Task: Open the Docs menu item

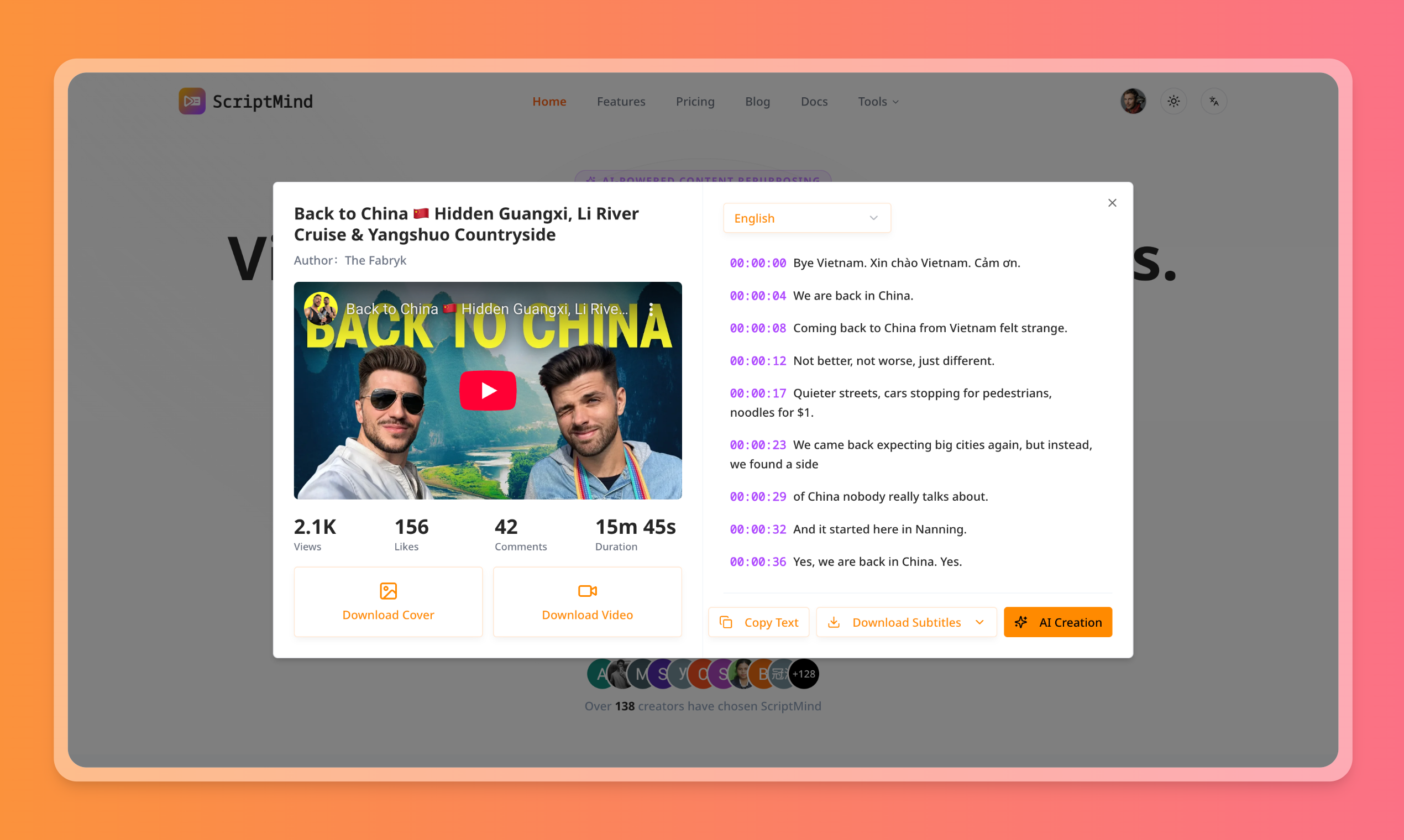Action: (x=814, y=101)
